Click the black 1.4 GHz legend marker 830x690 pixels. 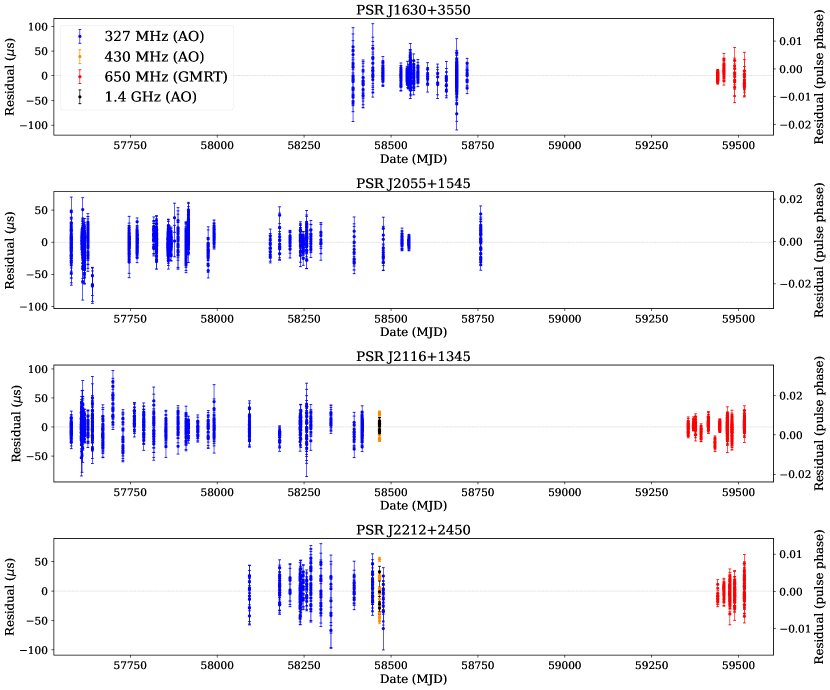[x=80, y=97]
